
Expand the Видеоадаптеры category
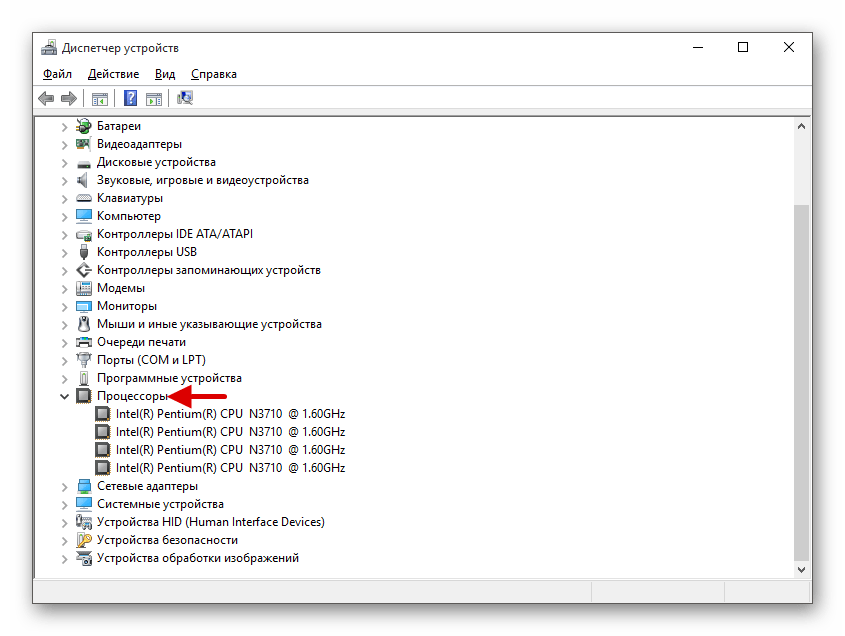[x=65, y=144]
